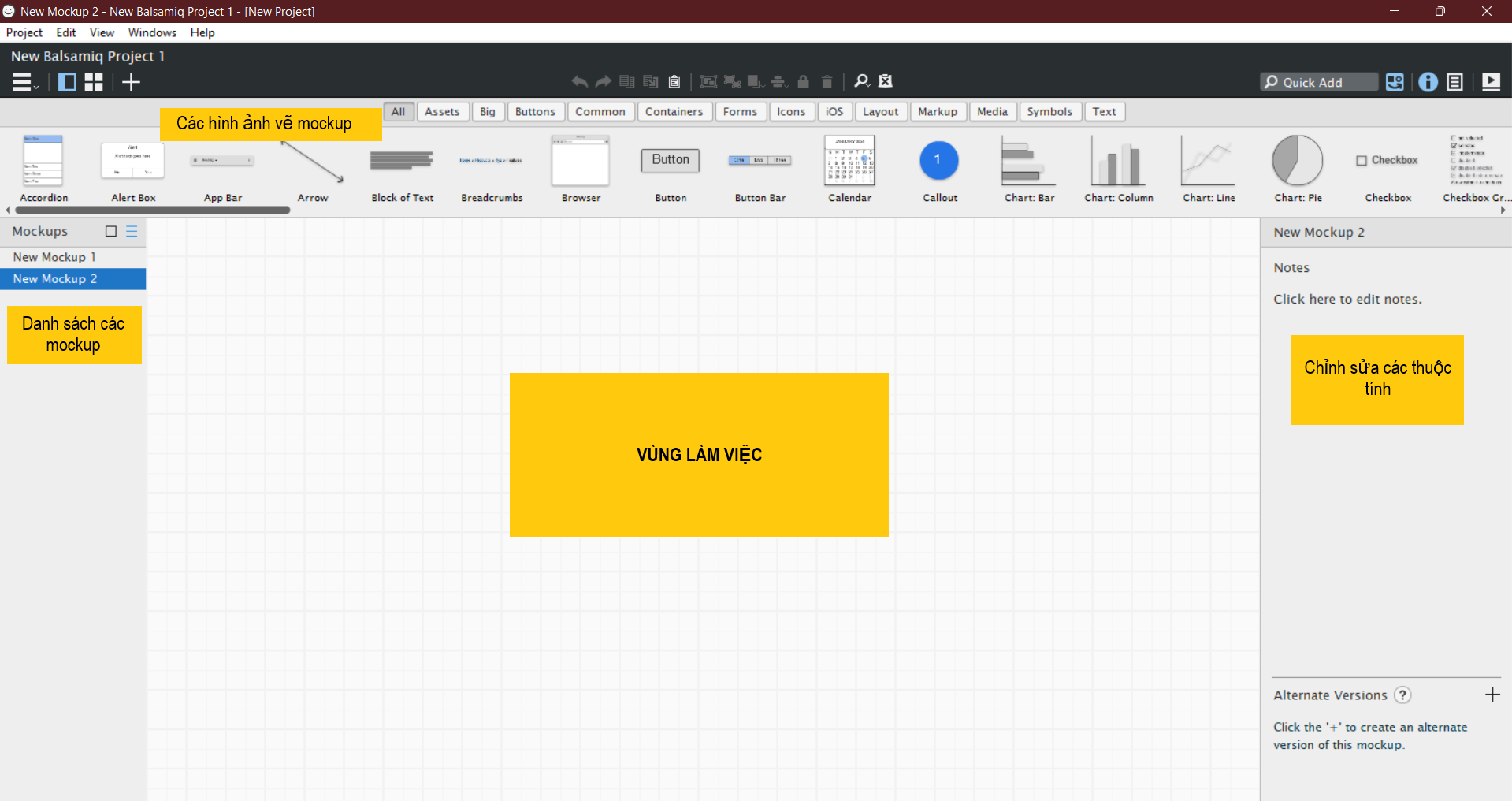Screen dimensions: 1512x801
Task: Toggle the left navigator panel view
Action: pos(67,82)
